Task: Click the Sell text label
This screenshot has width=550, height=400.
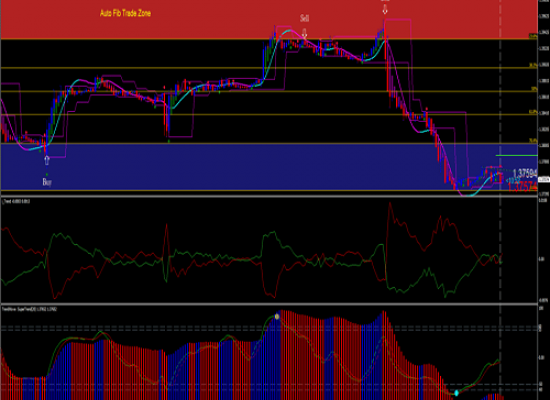Action: pos(304,18)
